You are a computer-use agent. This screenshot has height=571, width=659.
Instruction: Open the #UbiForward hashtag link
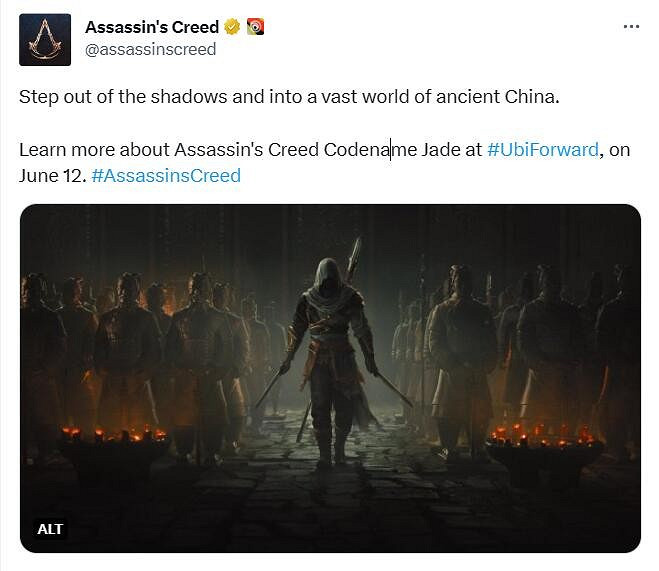tap(542, 150)
